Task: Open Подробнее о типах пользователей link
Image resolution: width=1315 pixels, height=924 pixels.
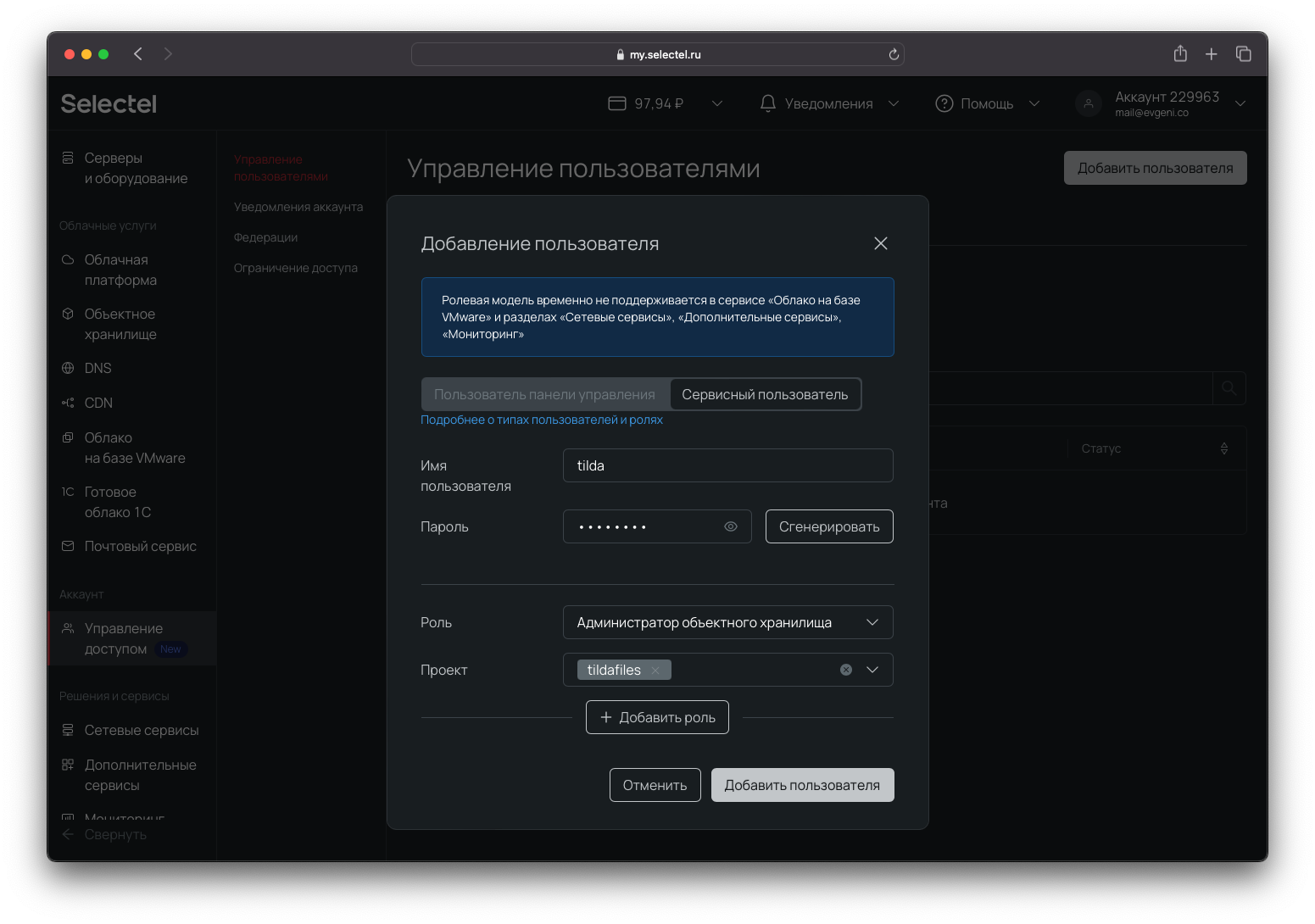Action: click(x=542, y=420)
